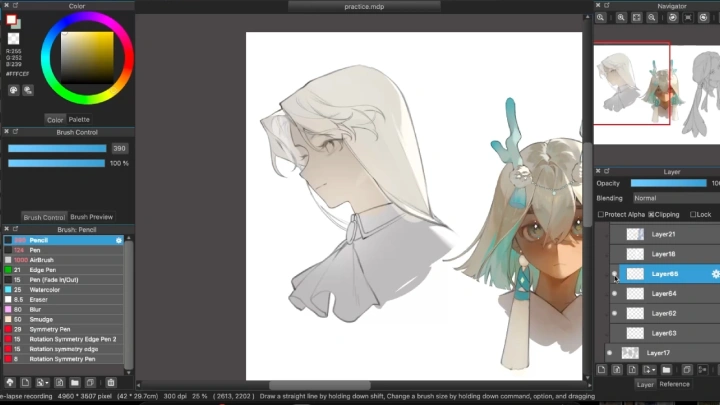Select the Eraser brush from list
This screenshot has width=720, height=405.
pyautogui.click(x=39, y=299)
